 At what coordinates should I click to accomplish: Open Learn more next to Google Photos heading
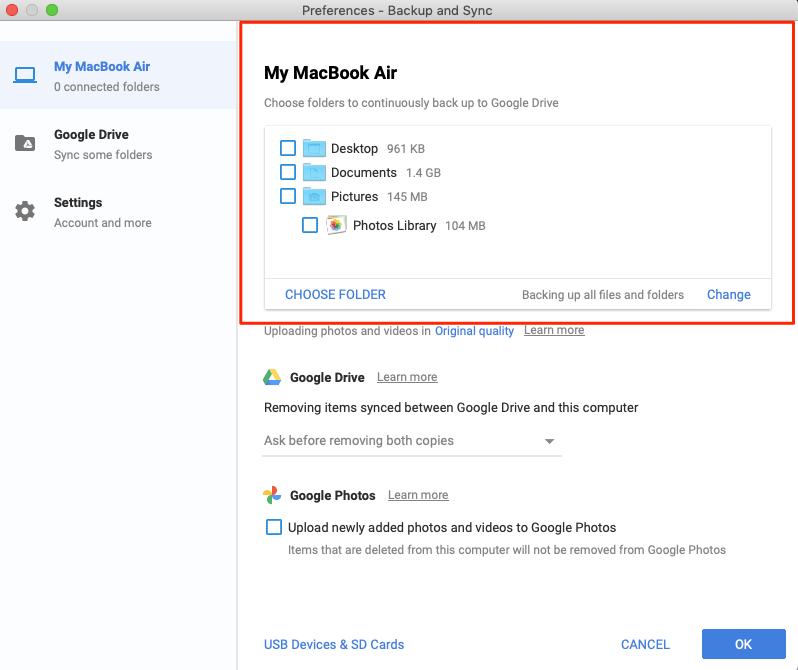click(418, 495)
